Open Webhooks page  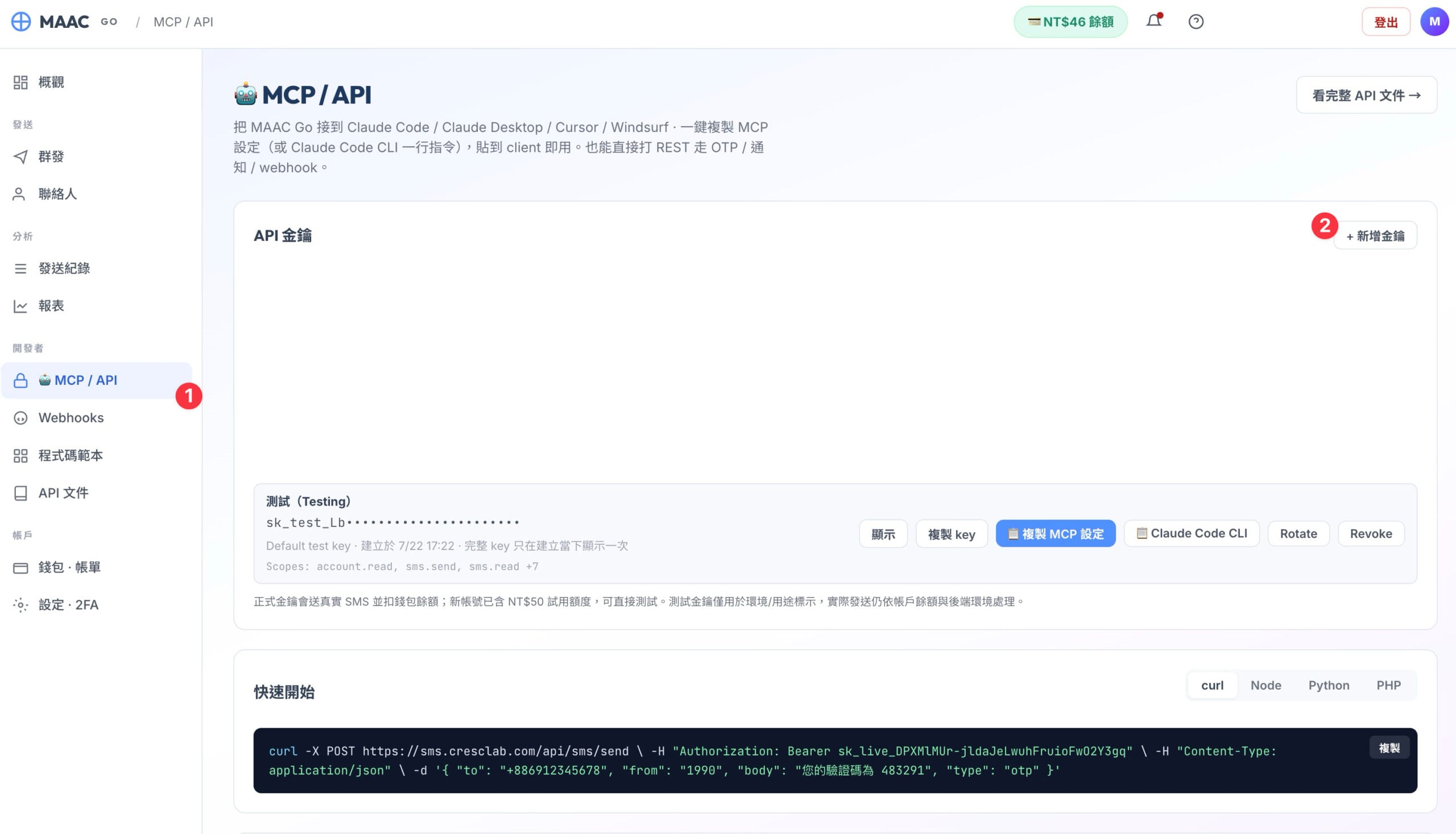coord(96,418)
